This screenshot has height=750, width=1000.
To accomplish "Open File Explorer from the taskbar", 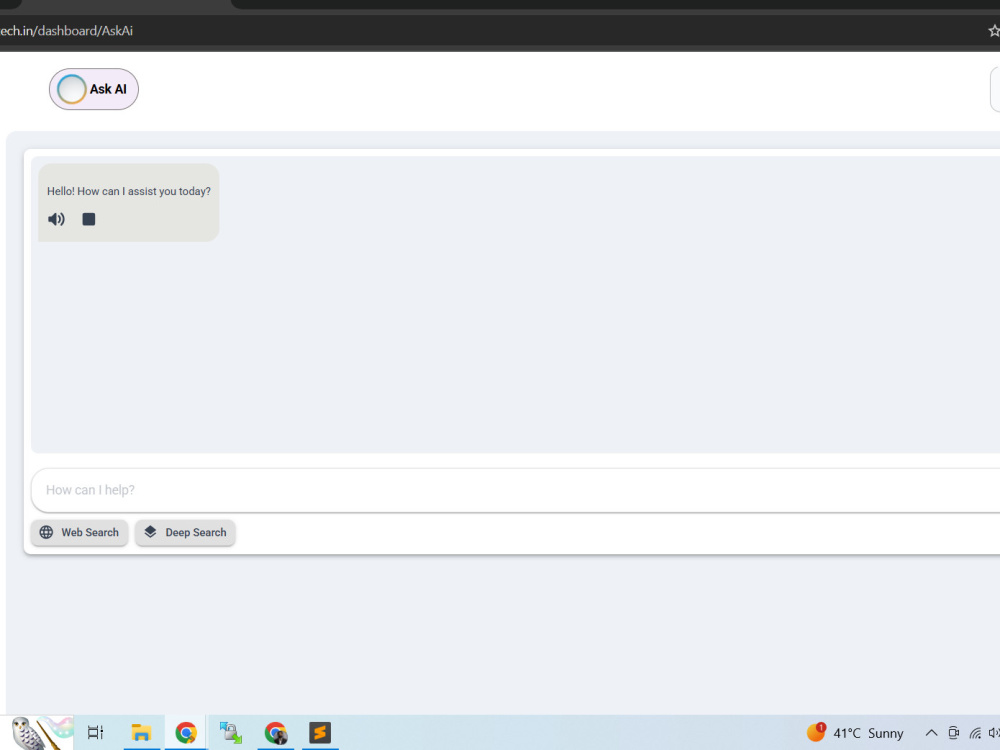I will coord(141,733).
